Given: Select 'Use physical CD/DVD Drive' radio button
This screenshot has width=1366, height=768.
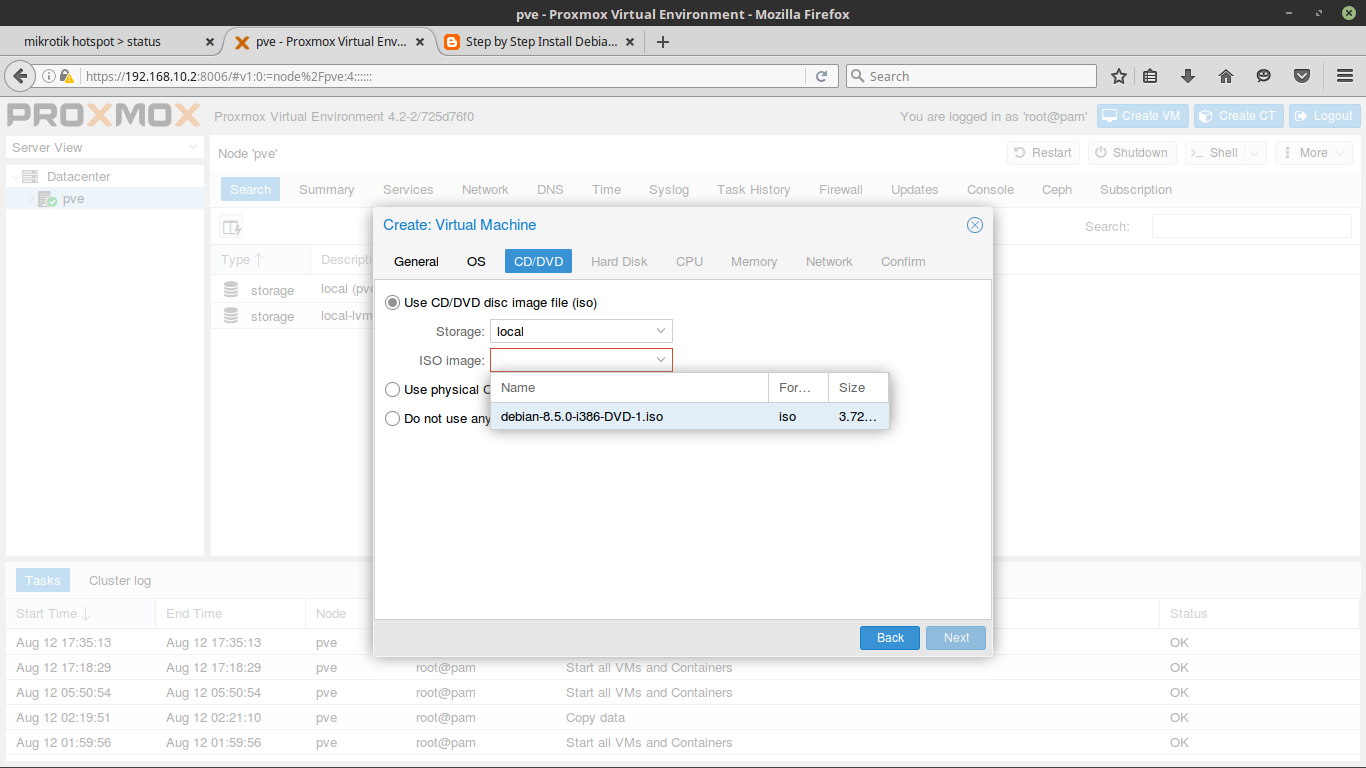Looking at the screenshot, I should pos(393,389).
